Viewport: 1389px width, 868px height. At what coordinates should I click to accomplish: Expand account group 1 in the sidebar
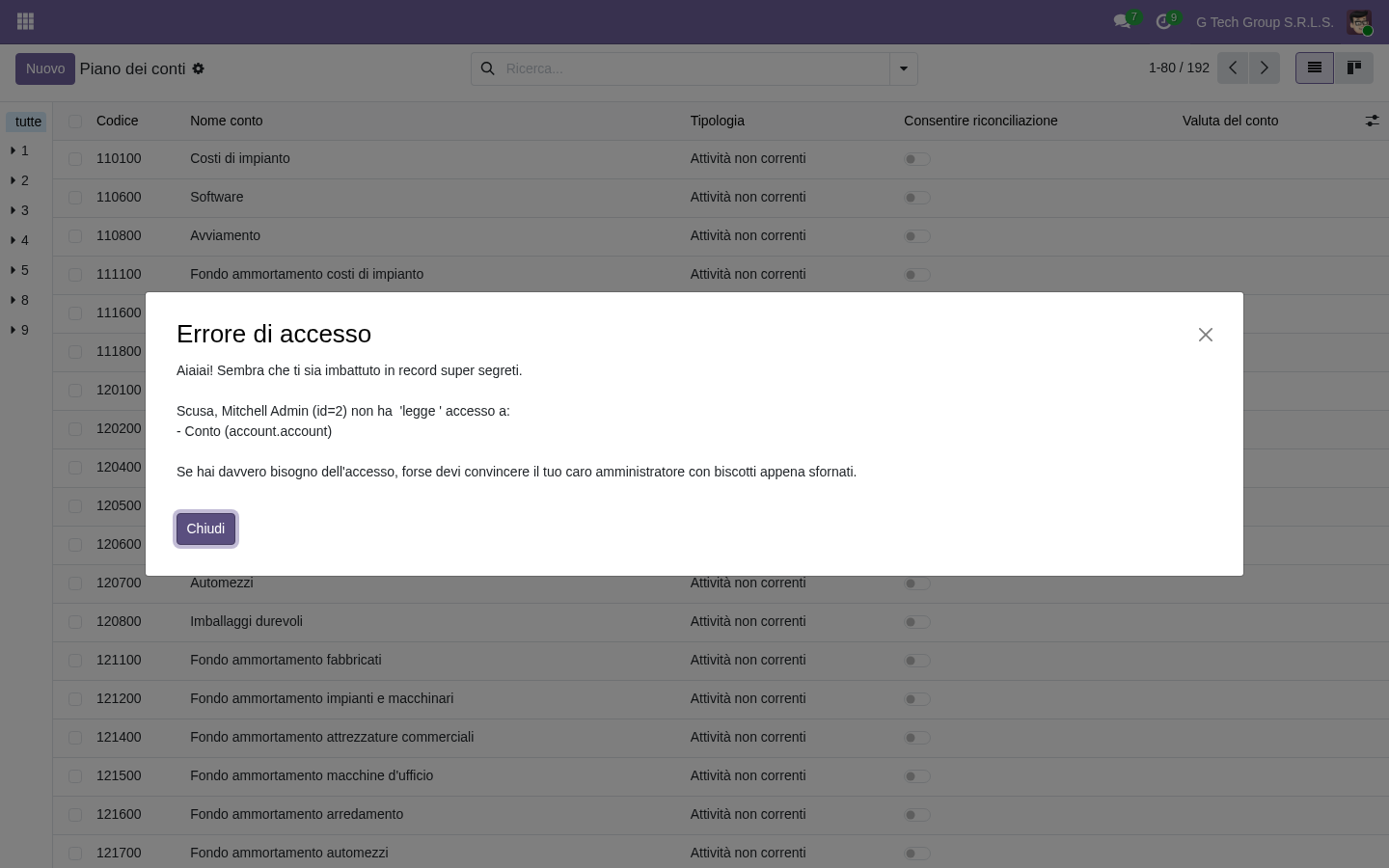19,150
